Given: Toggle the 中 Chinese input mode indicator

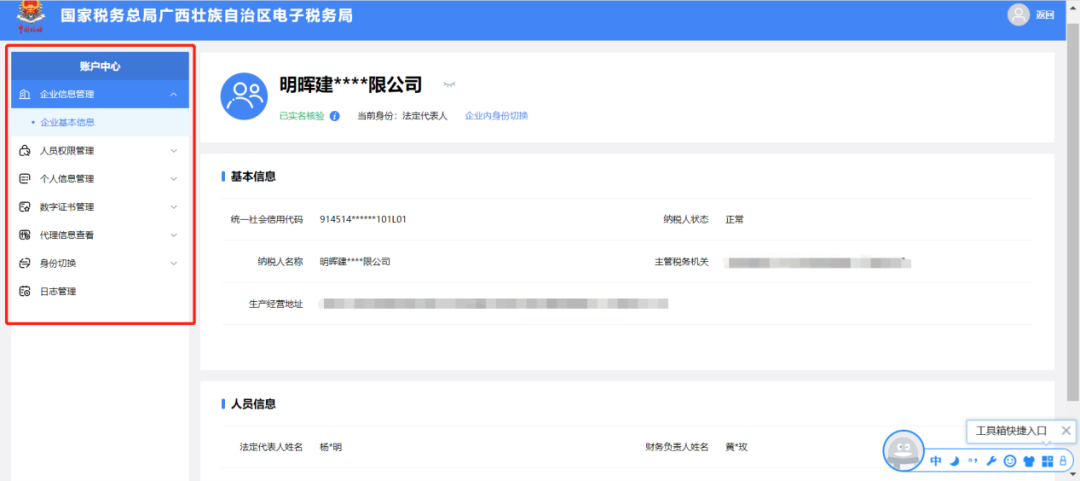Looking at the screenshot, I should coord(936,461).
